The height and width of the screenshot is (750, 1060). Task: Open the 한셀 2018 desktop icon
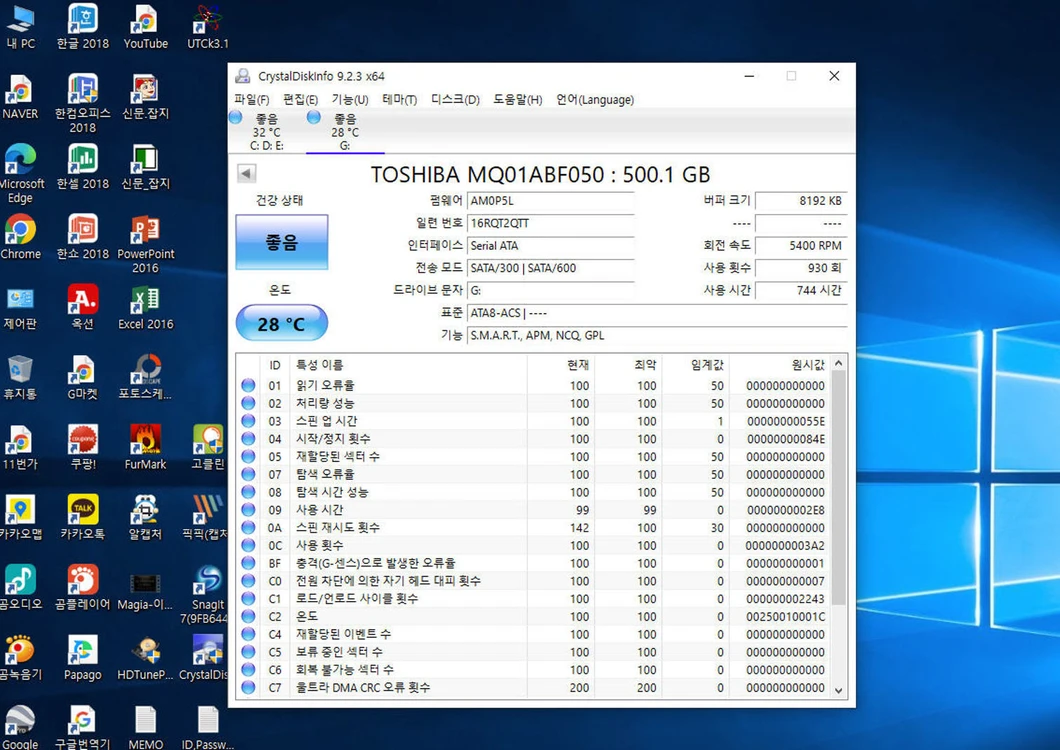pos(82,167)
